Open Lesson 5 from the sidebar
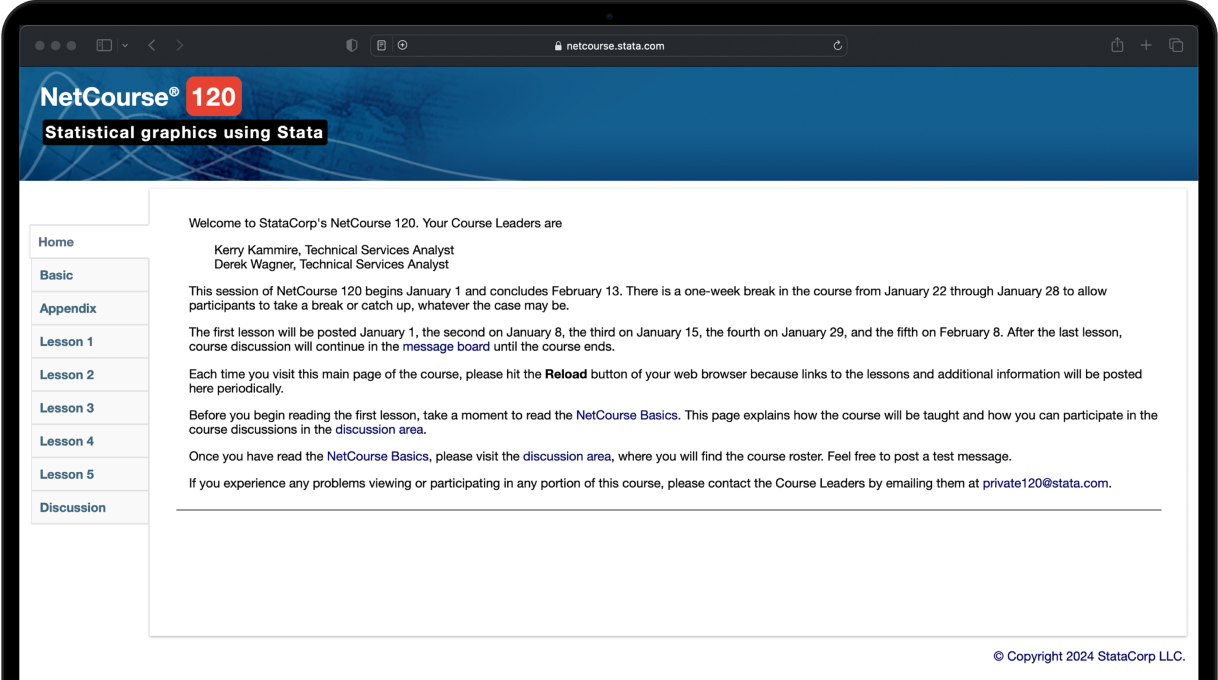The width and height of the screenshot is (1218, 680). tap(67, 474)
